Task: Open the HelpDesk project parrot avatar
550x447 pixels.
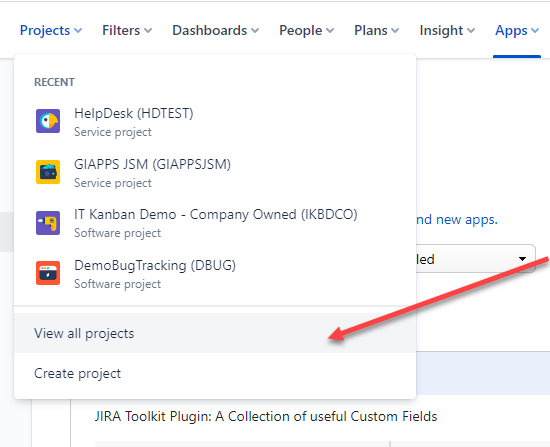Action: 48,121
